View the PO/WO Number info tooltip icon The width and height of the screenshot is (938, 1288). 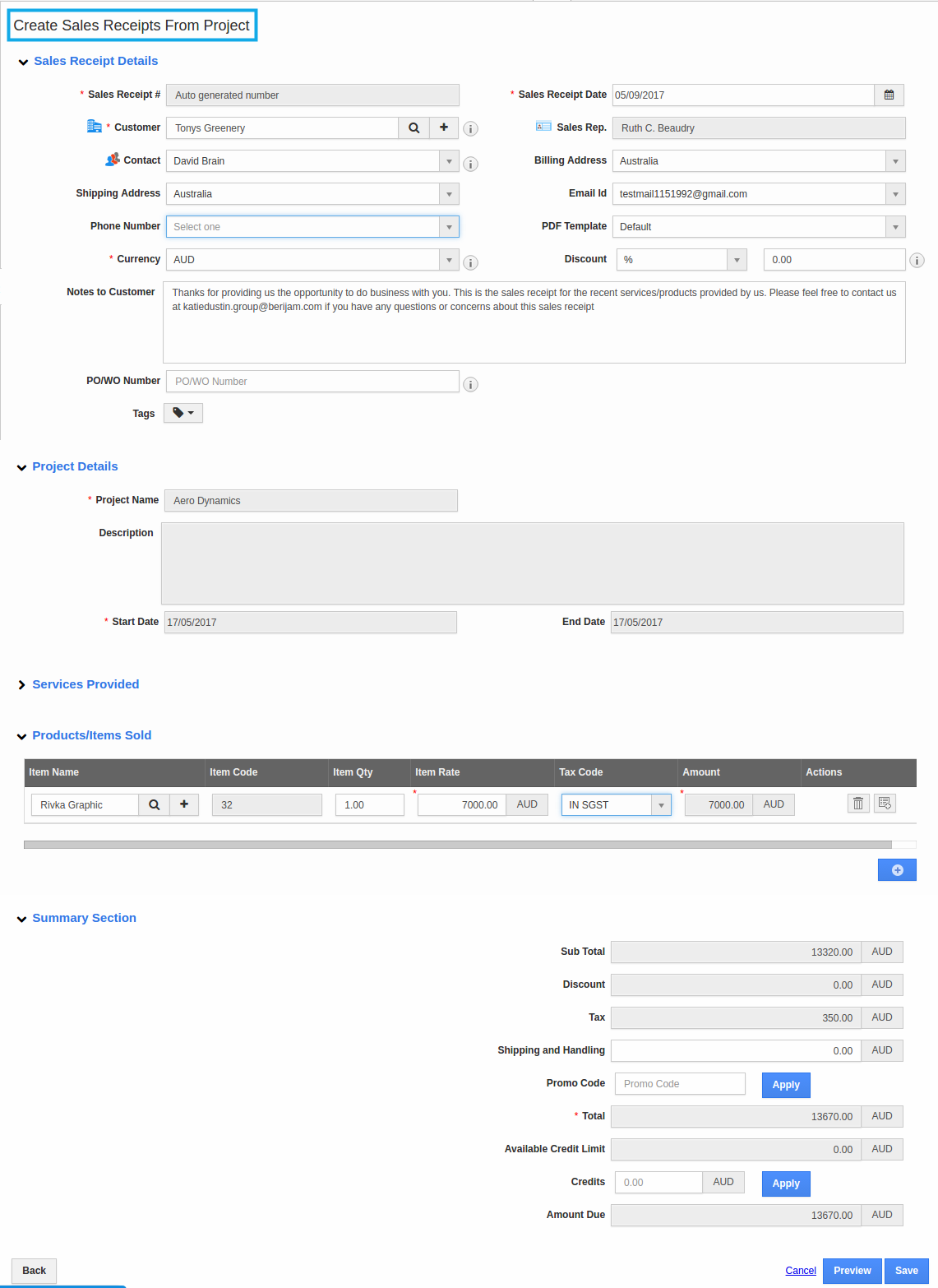470,384
